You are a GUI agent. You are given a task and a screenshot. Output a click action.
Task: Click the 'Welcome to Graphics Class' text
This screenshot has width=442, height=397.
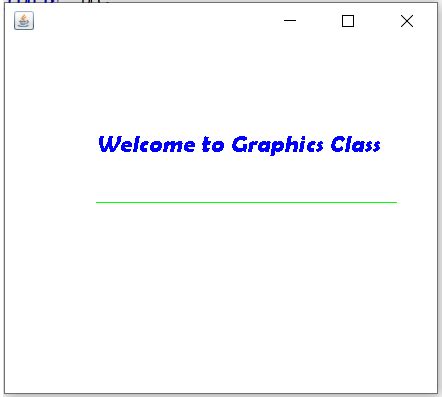click(239, 145)
